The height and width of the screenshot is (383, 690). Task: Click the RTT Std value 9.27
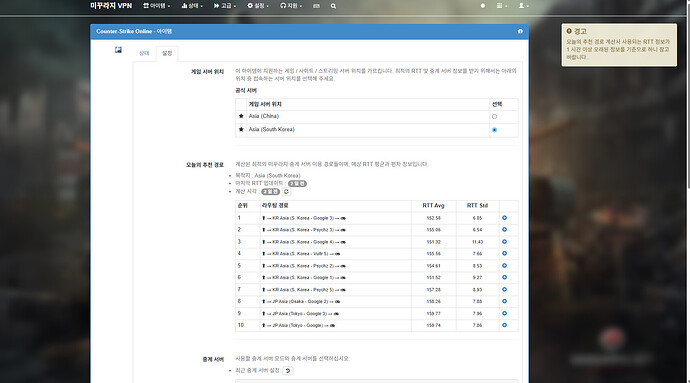coord(477,278)
